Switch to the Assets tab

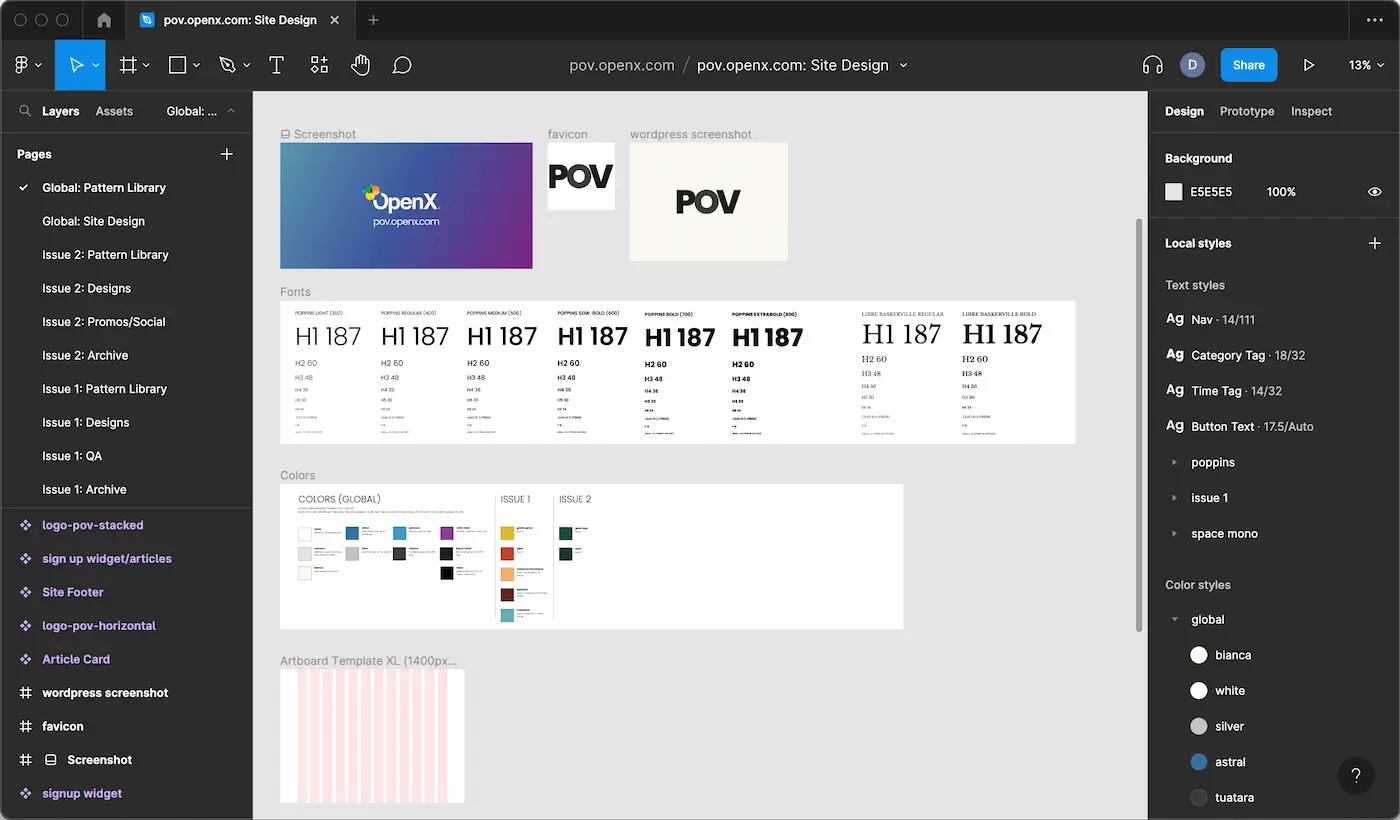tap(114, 111)
